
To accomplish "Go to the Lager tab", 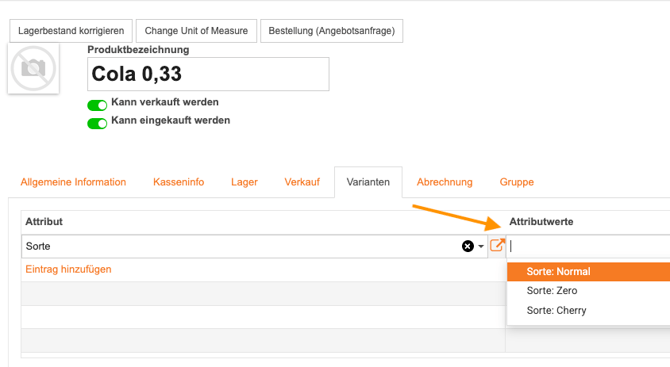I will pos(244,182).
